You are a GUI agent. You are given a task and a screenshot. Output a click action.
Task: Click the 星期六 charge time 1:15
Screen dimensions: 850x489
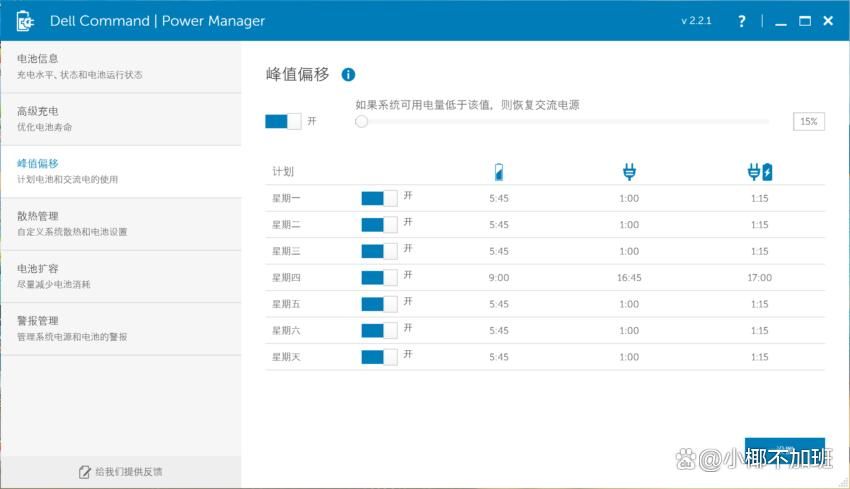click(759, 331)
